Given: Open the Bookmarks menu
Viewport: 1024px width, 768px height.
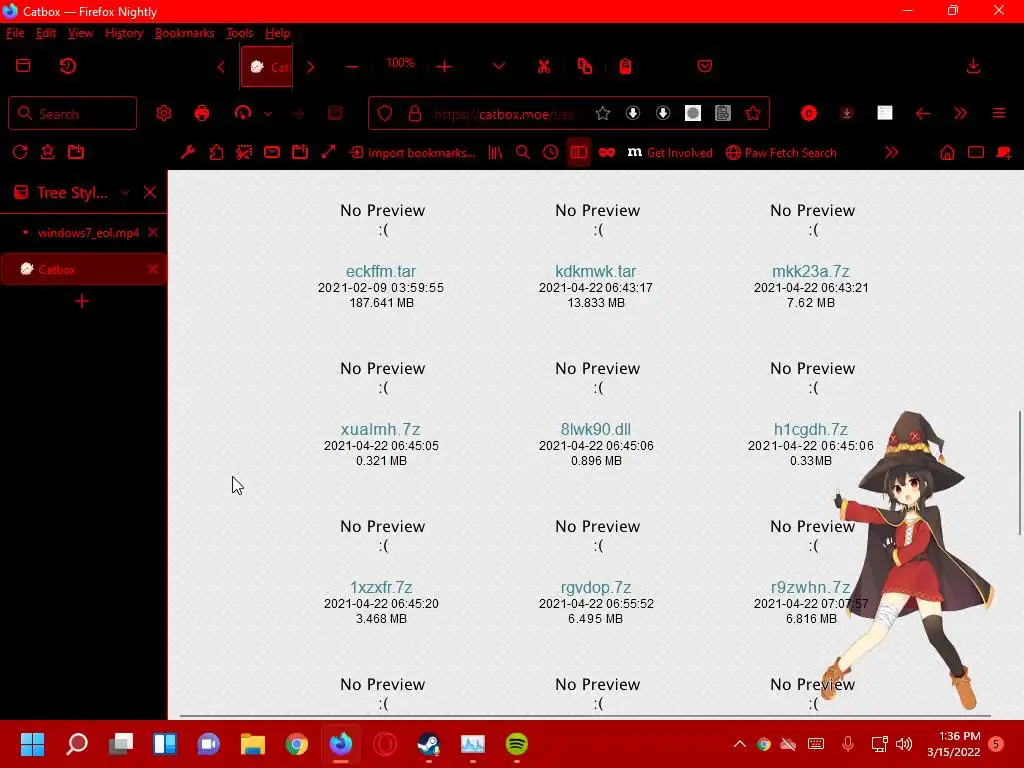Looking at the screenshot, I should click(x=184, y=33).
